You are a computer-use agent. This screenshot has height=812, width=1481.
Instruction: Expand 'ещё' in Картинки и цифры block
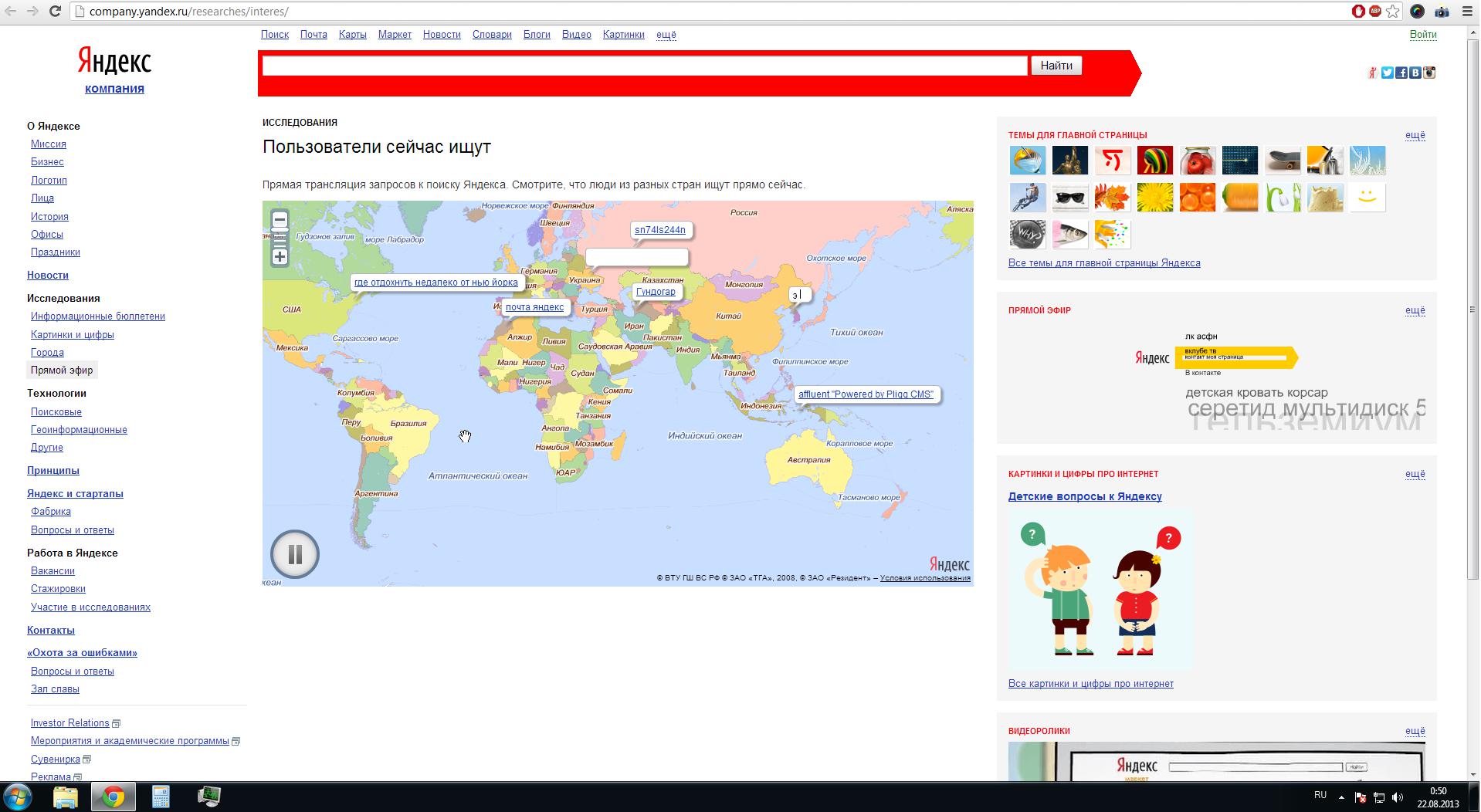point(1415,474)
